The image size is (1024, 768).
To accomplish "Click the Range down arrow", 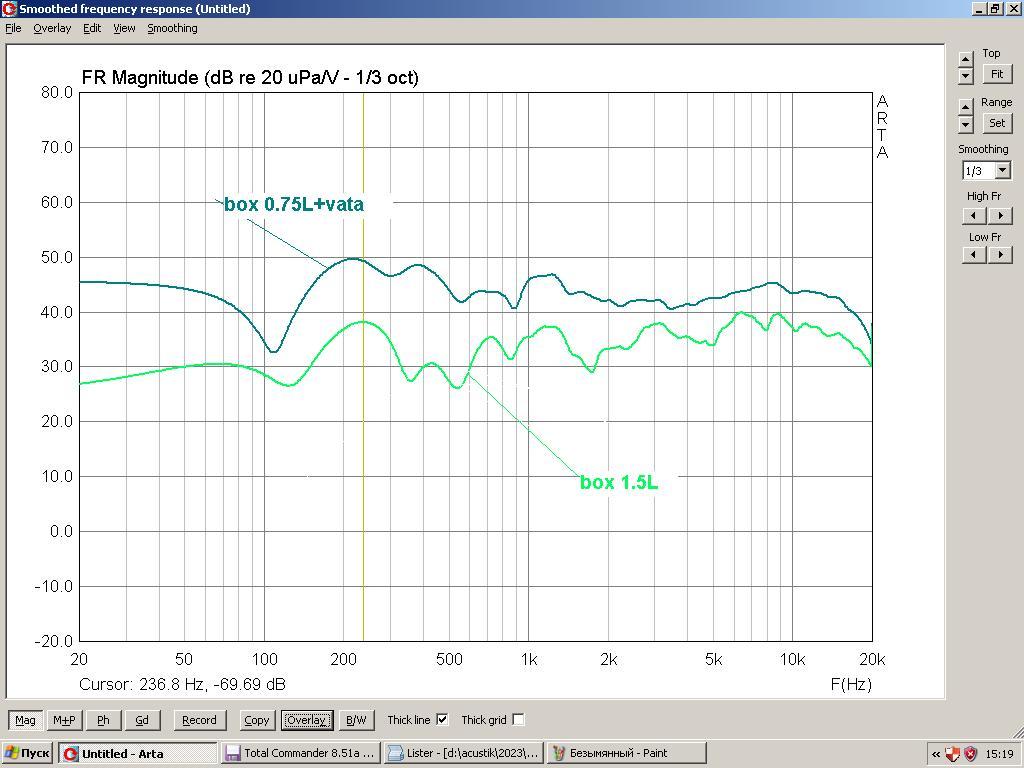I will click(966, 124).
